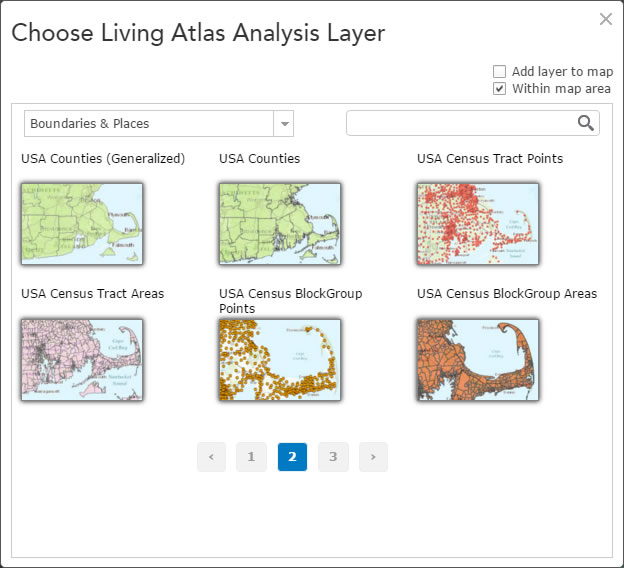Pick USA Census Tract Points thumbnail

[478, 223]
